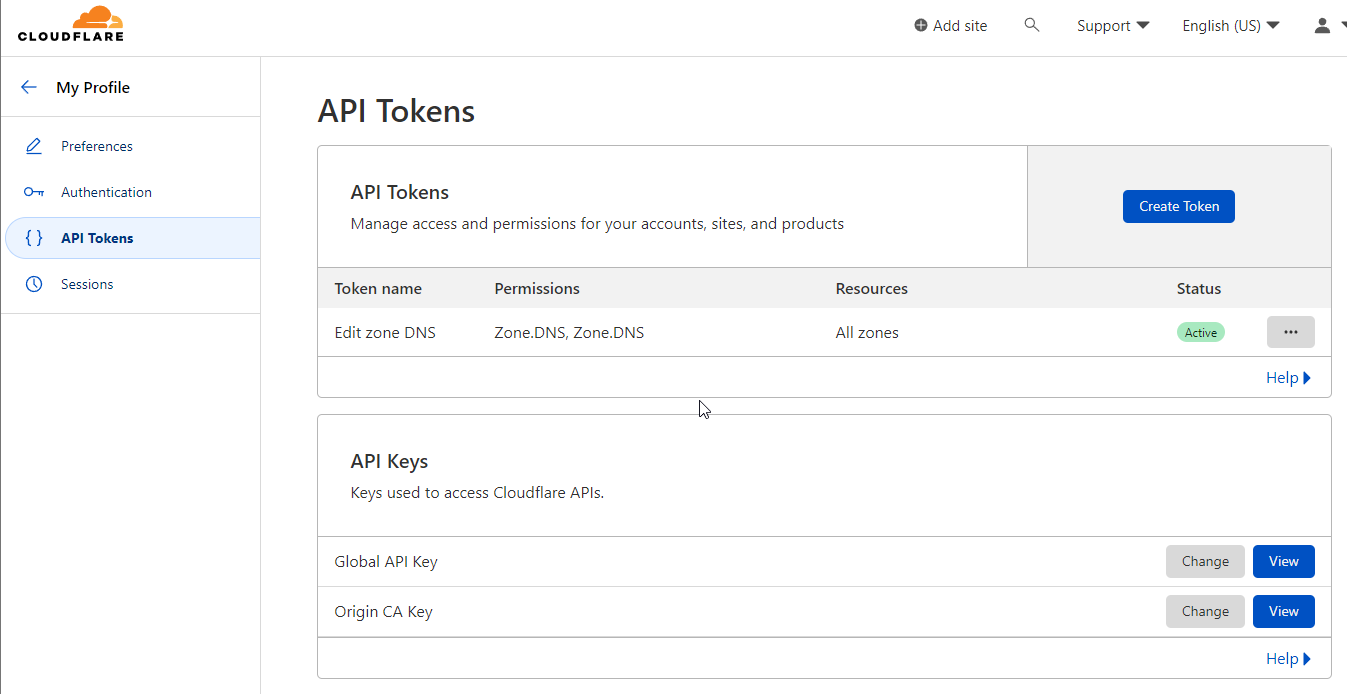The width and height of the screenshot is (1347, 694).
Task: Click the Active status badge
Action: [x=1201, y=333]
